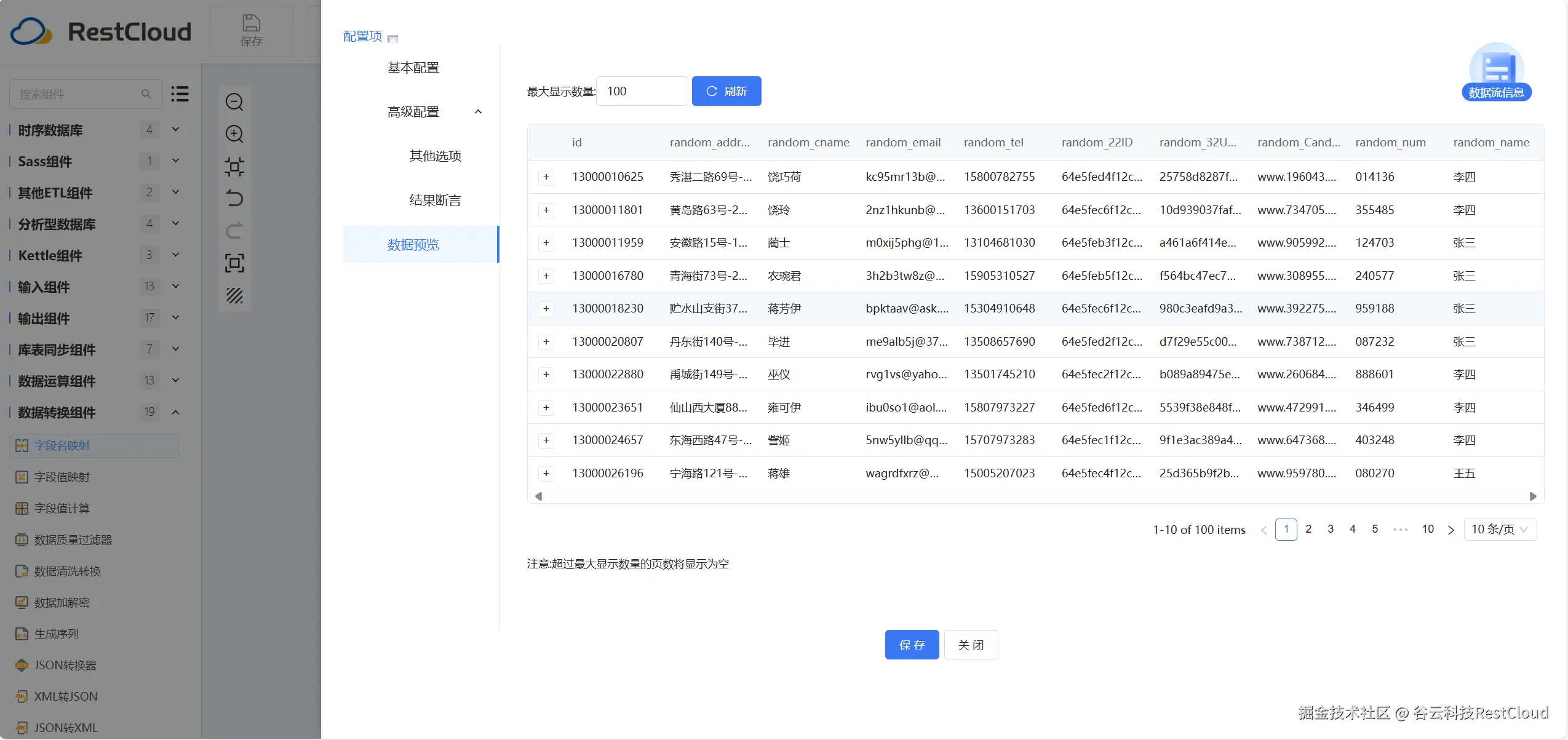Expand row 13000010625 with plus button

pos(546,177)
